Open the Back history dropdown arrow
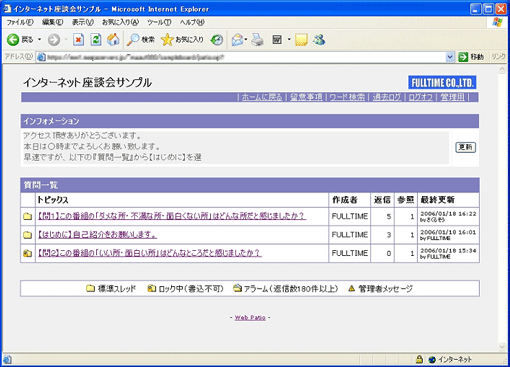The width and height of the screenshot is (510, 367). pyautogui.click(x=39, y=40)
